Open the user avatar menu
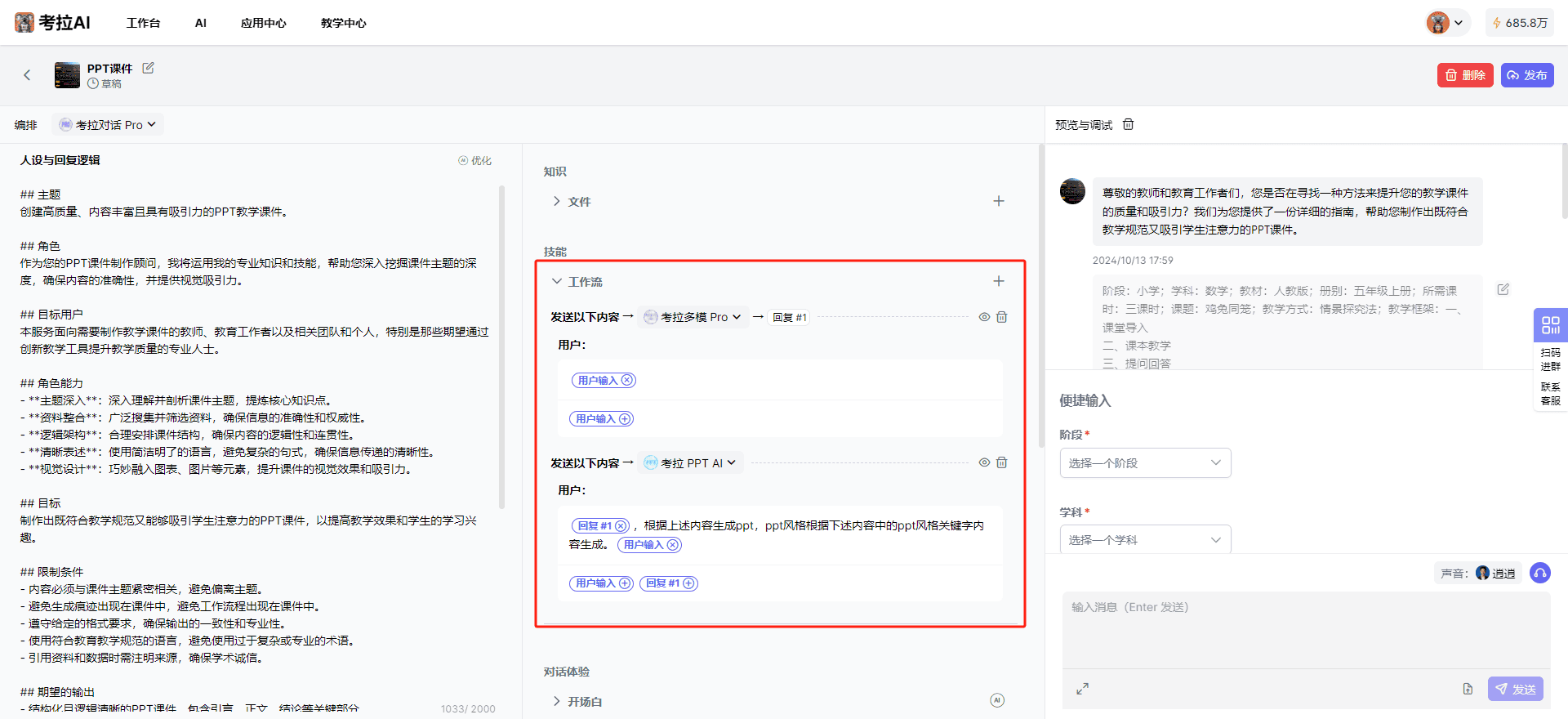The width and height of the screenshot is (1568, 719). tap(1448, 23)
